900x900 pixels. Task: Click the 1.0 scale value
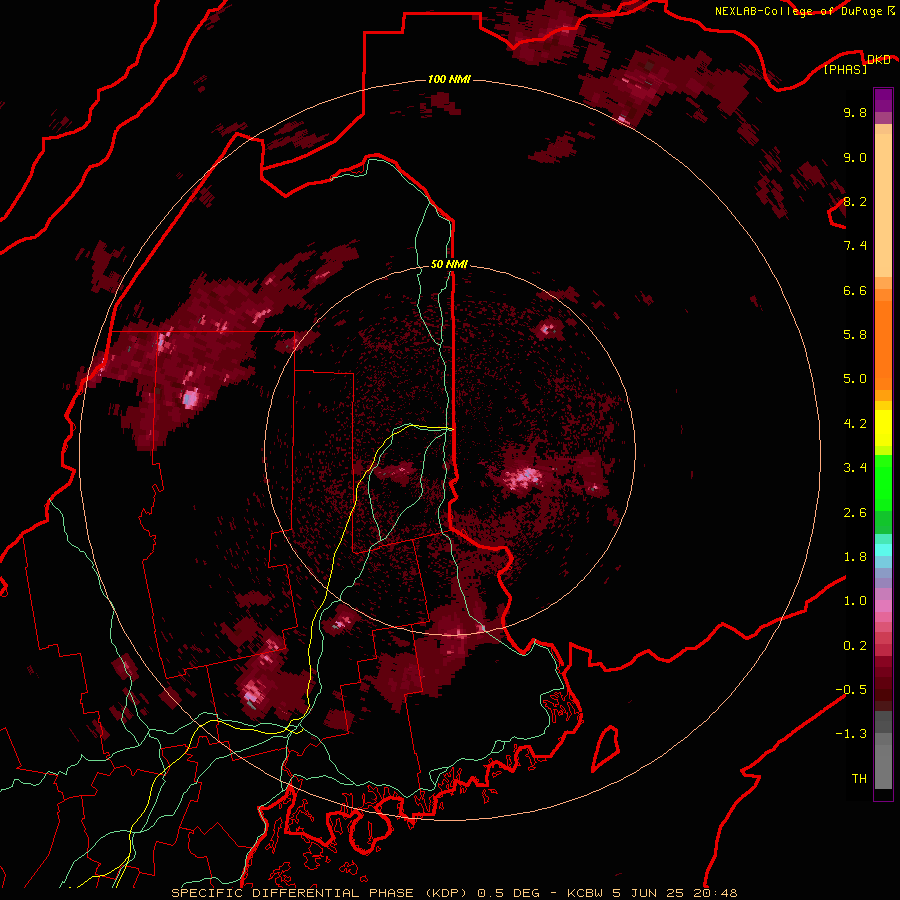pos(855,601)
